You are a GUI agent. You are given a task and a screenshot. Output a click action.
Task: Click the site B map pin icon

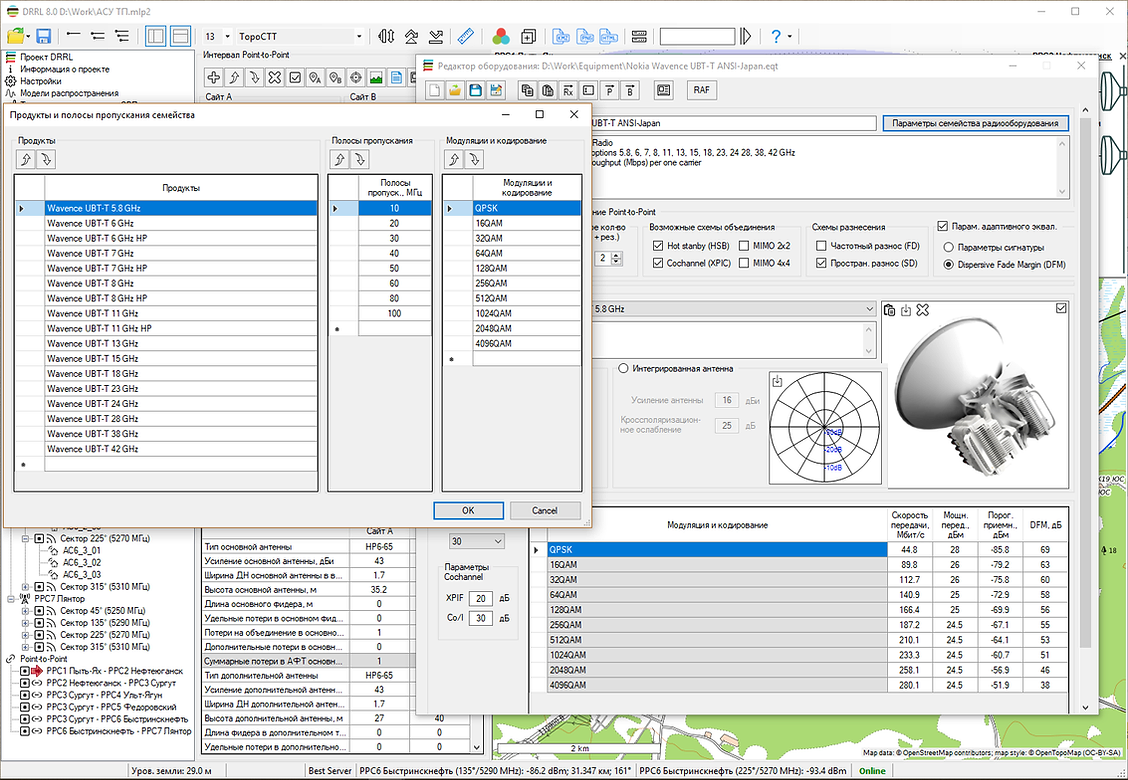pos(335,78)
